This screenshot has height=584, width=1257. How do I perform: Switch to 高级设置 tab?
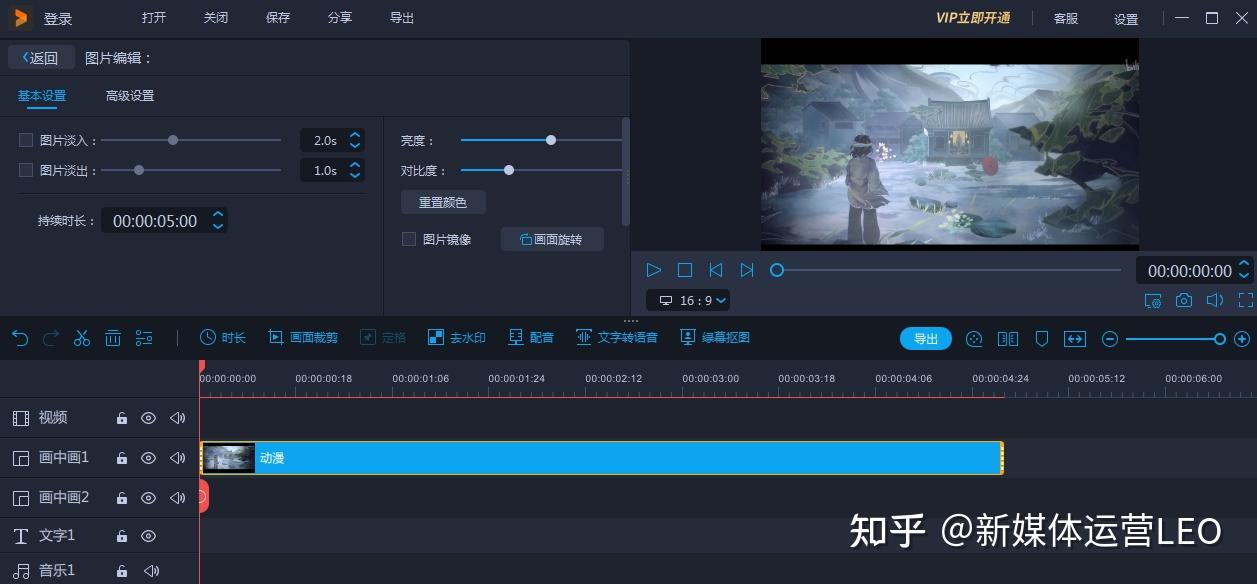[130, 96]
